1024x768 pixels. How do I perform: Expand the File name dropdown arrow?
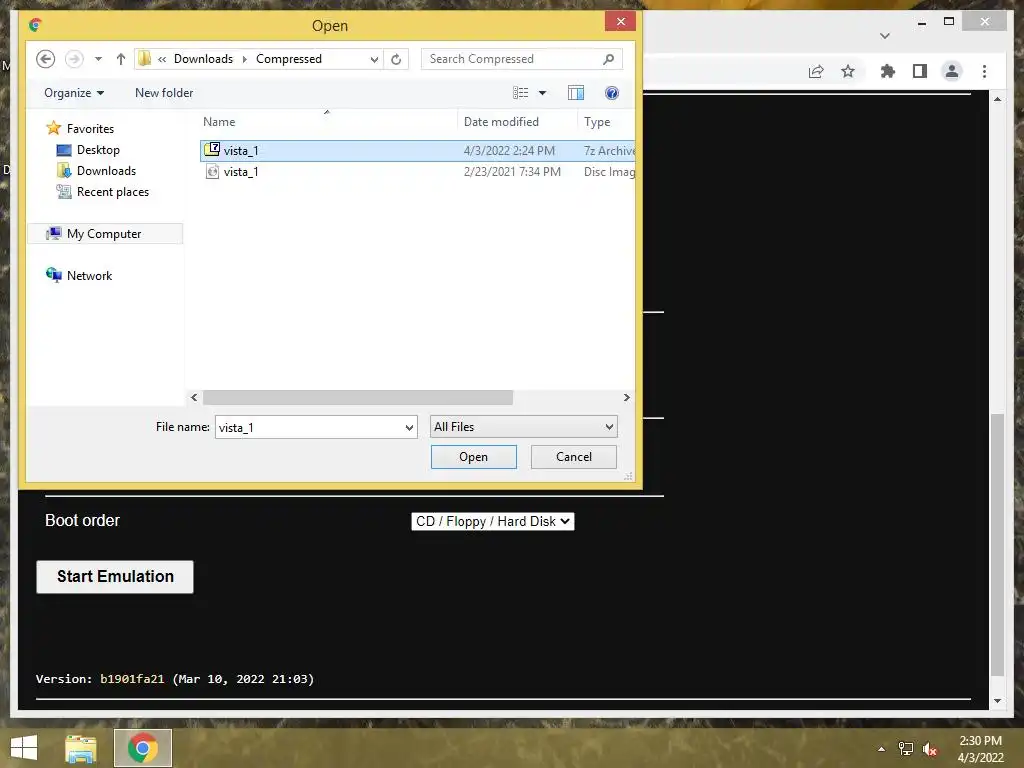pyautogui.click(x=409, y=428)
